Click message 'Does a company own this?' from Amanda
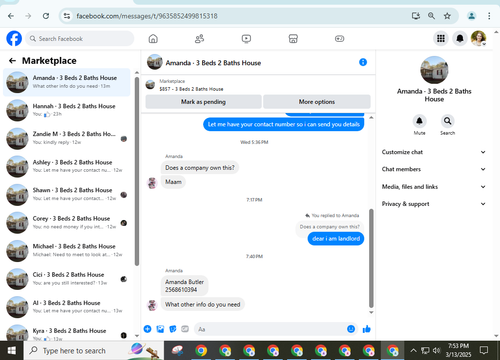This screenshot has width=500, height=360. (200, 168)
